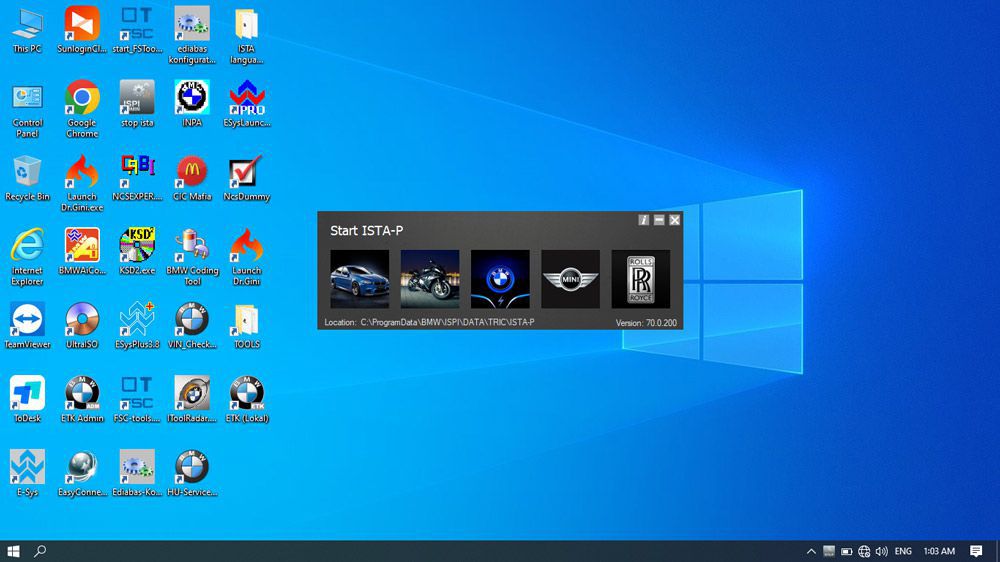Minimize the Start ISTA-P window
This screenshot has height=562, width=1000.
(x=659, y=220)
